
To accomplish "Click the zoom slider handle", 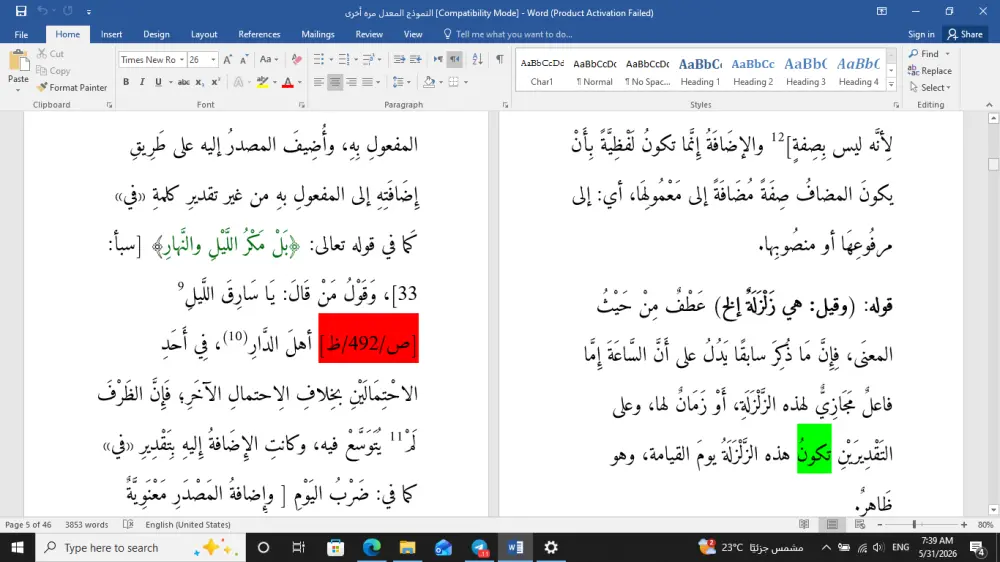I will [914, 524].
